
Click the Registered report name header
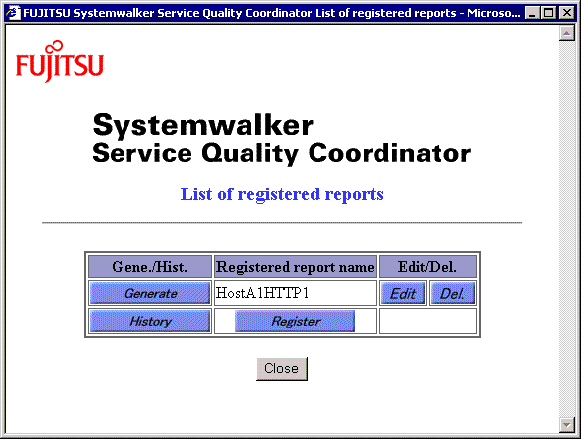[x=295, y=267]
